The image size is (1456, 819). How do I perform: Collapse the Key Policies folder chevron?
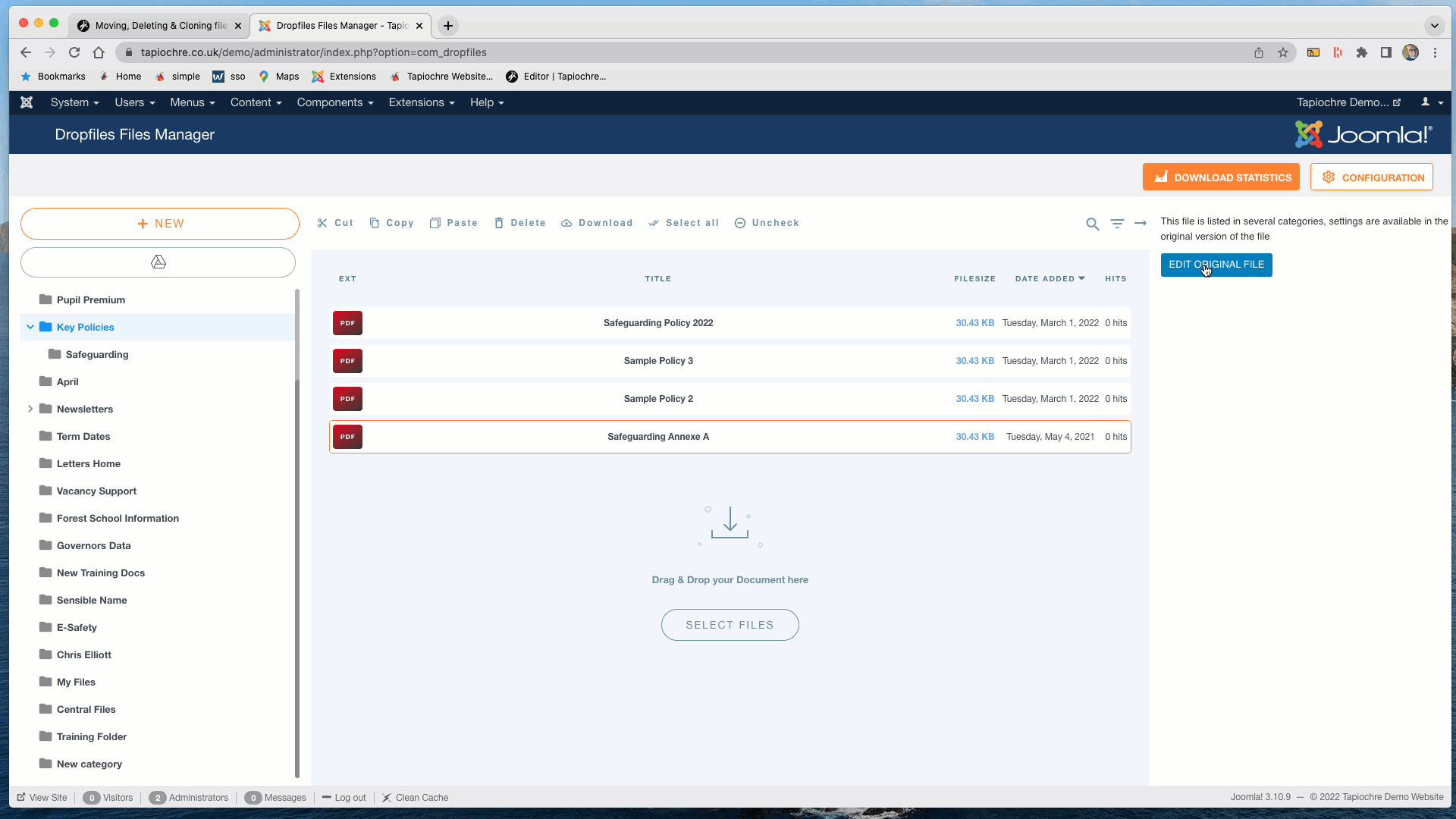point(30,327)
